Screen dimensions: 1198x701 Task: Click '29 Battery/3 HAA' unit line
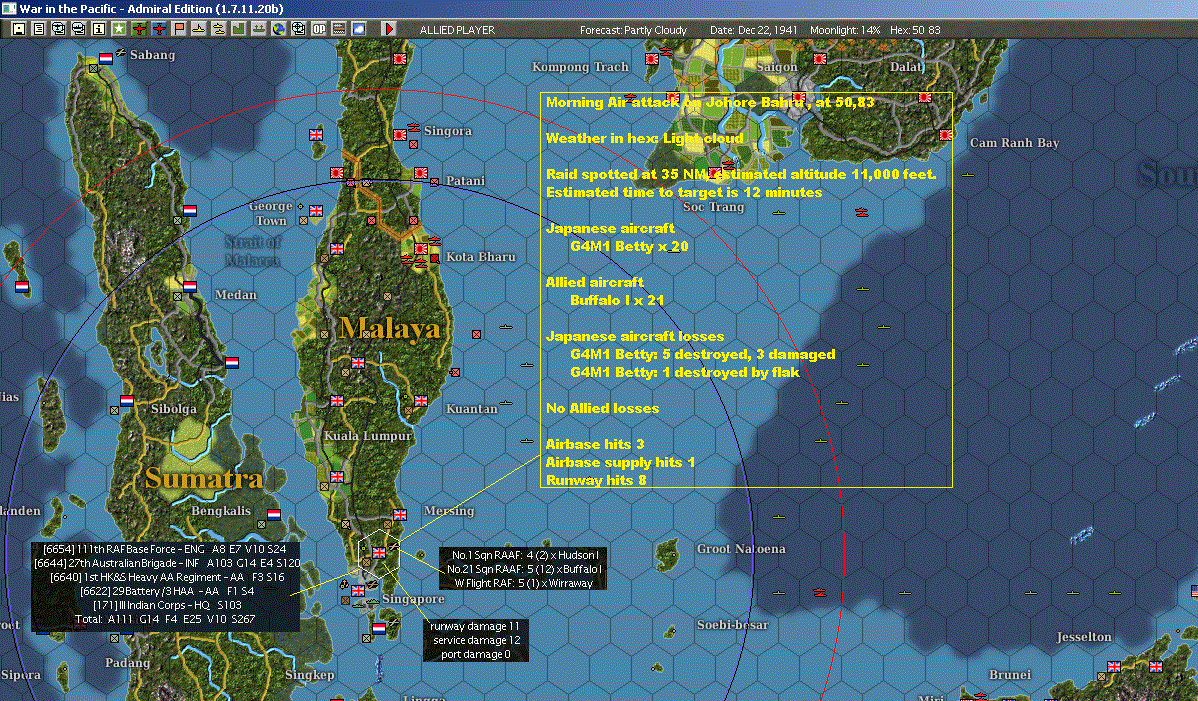point(167,591)
